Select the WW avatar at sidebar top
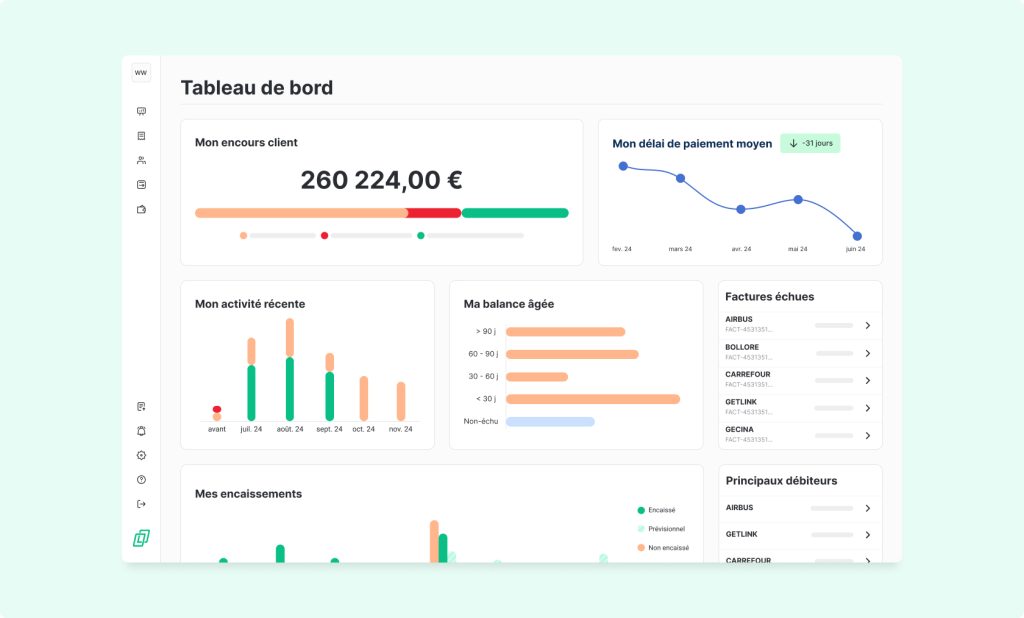Screen dimensions: 1024x618 [139, 72]
